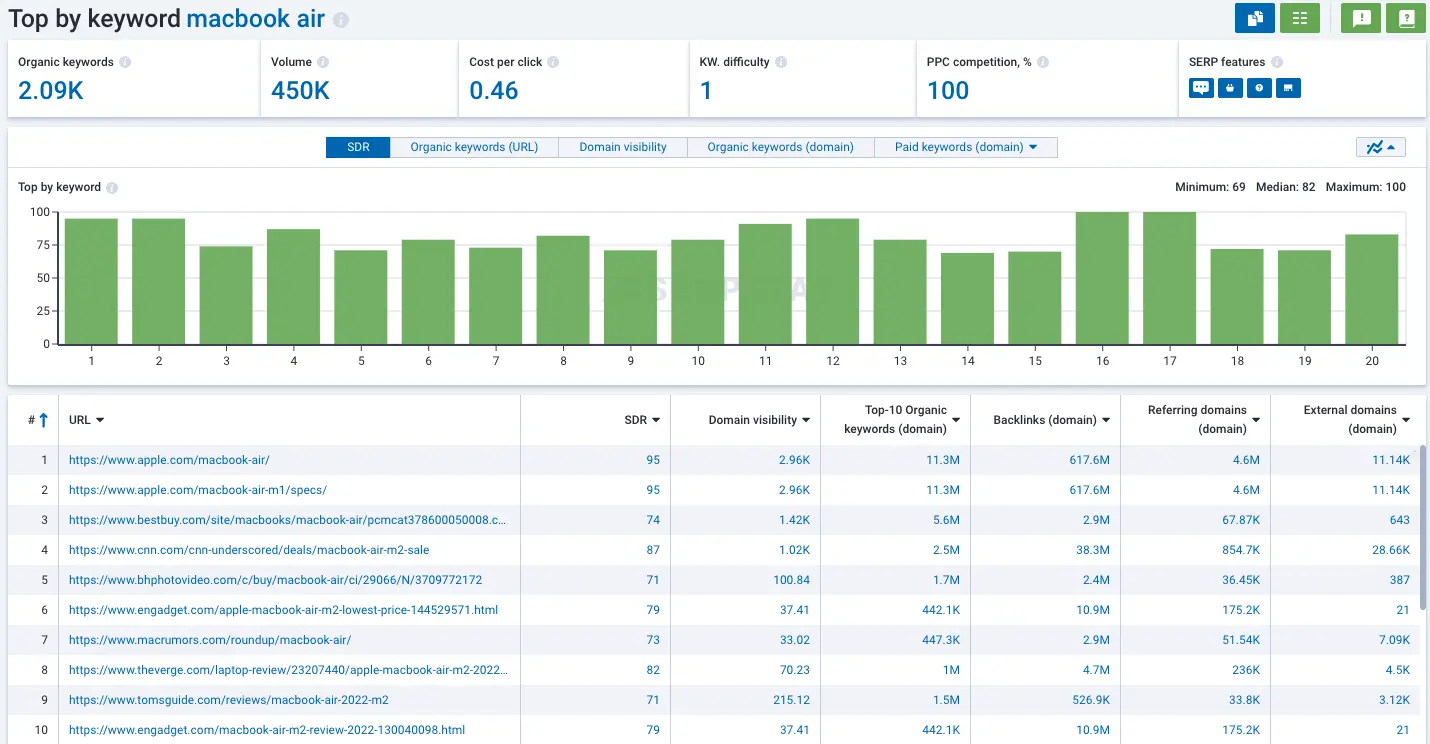Viewport: 1430px width, 744px height.
Task: Toggle the chart visibility icon above the graph
Action: [x=1381, y=146]
